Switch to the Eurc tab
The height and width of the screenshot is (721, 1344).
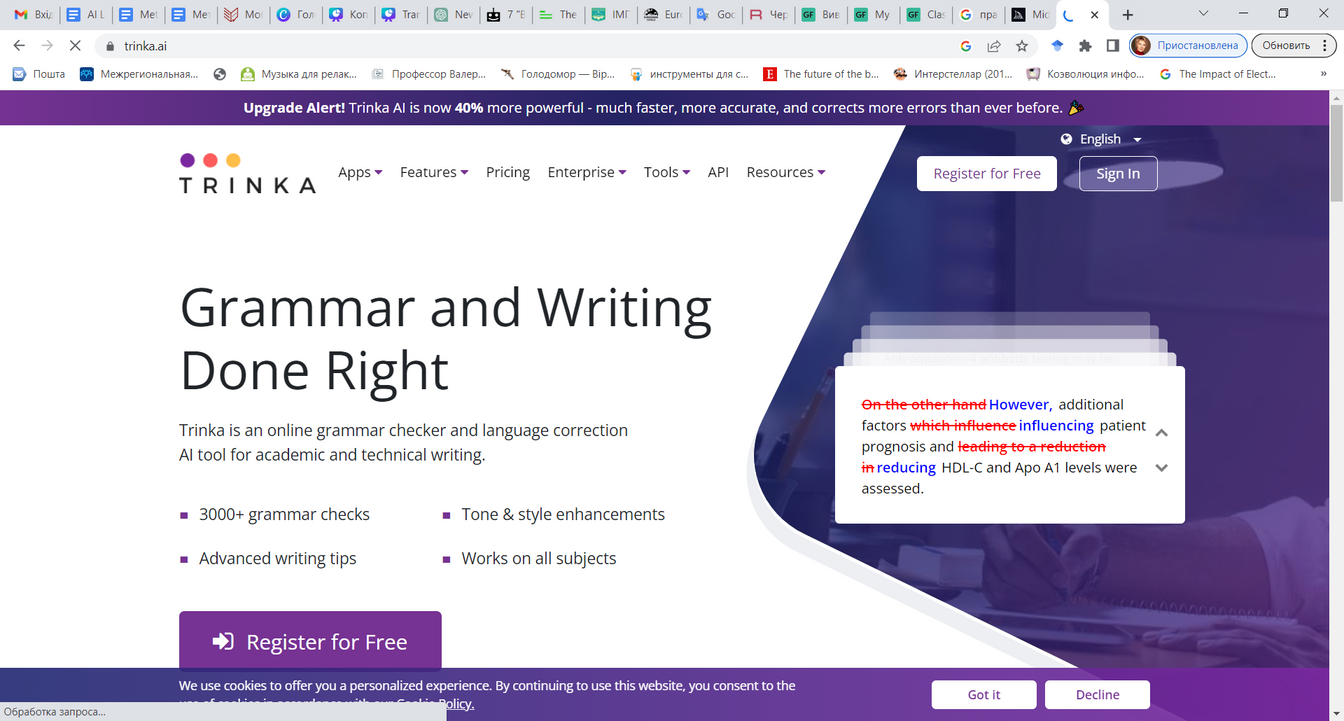[x=664, y=15]
